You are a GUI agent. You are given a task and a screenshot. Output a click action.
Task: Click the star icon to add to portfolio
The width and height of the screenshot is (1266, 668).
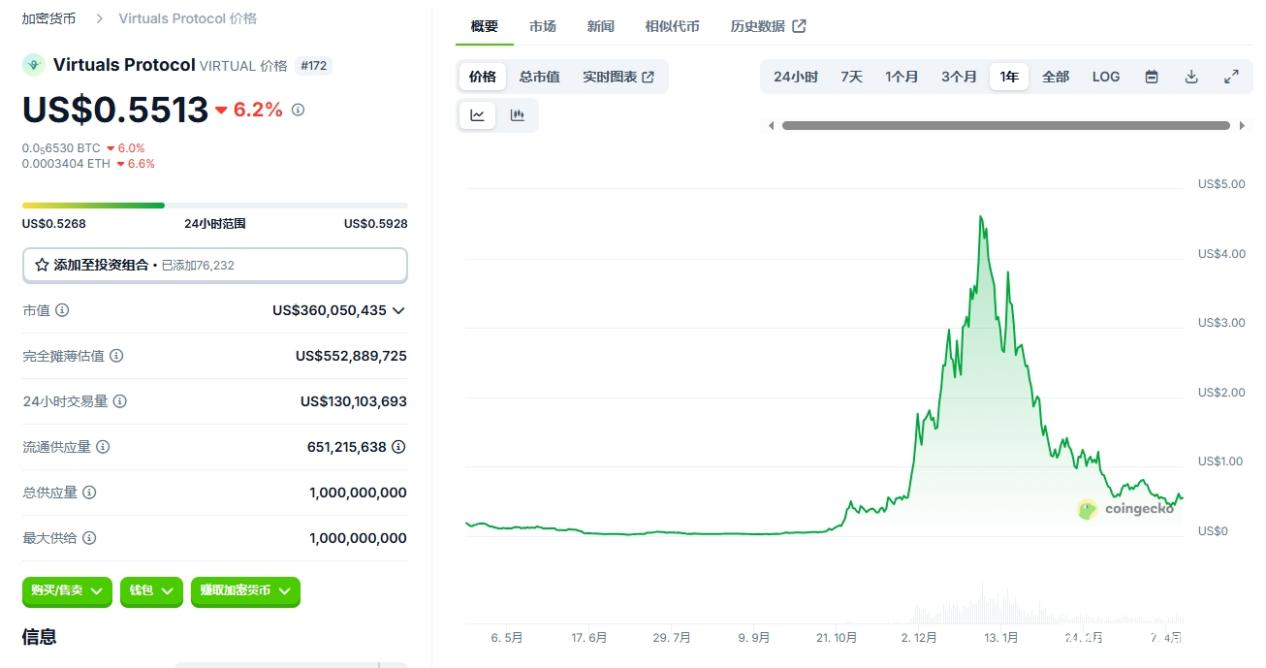coord(42,265)
